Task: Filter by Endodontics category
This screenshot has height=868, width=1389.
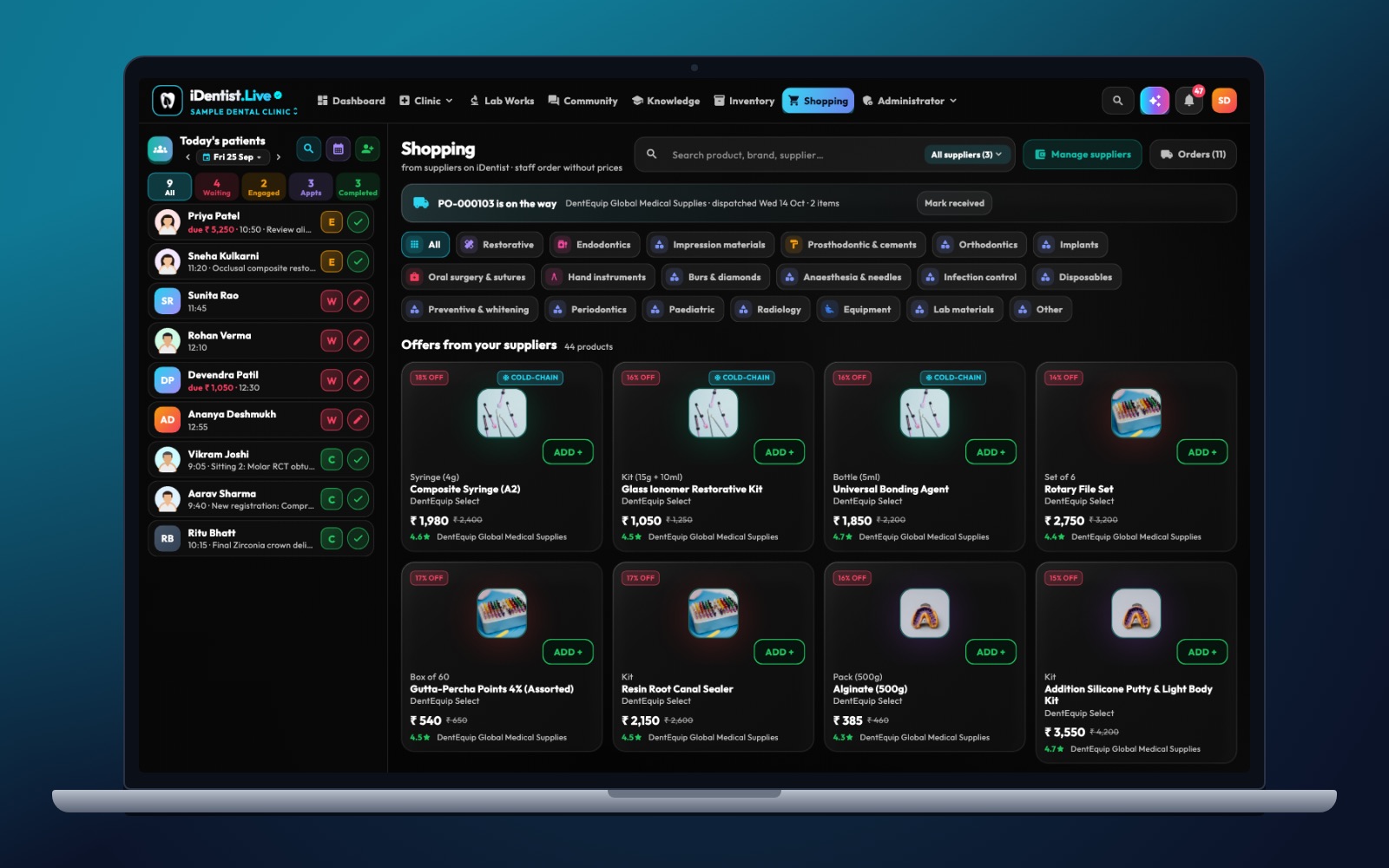Action: 595,245
